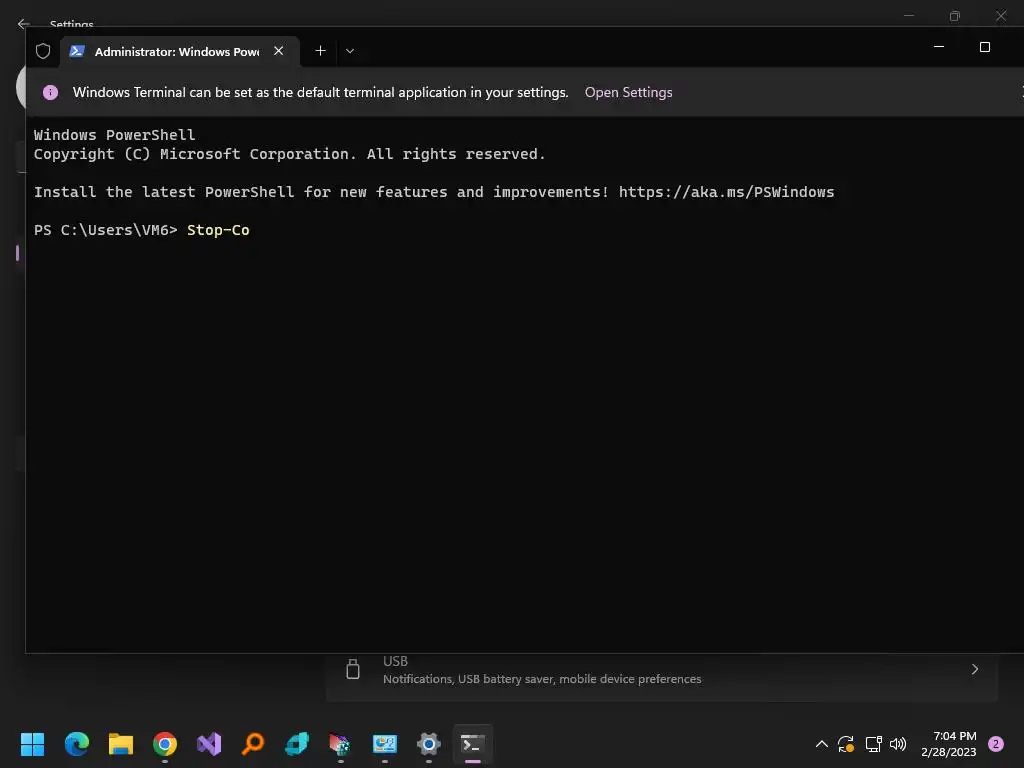Switch to Settings gear in taskbar
Image resolution: width=1024 pixels, height=768 pixels.
pyautogui.click(x=428, y=744)
